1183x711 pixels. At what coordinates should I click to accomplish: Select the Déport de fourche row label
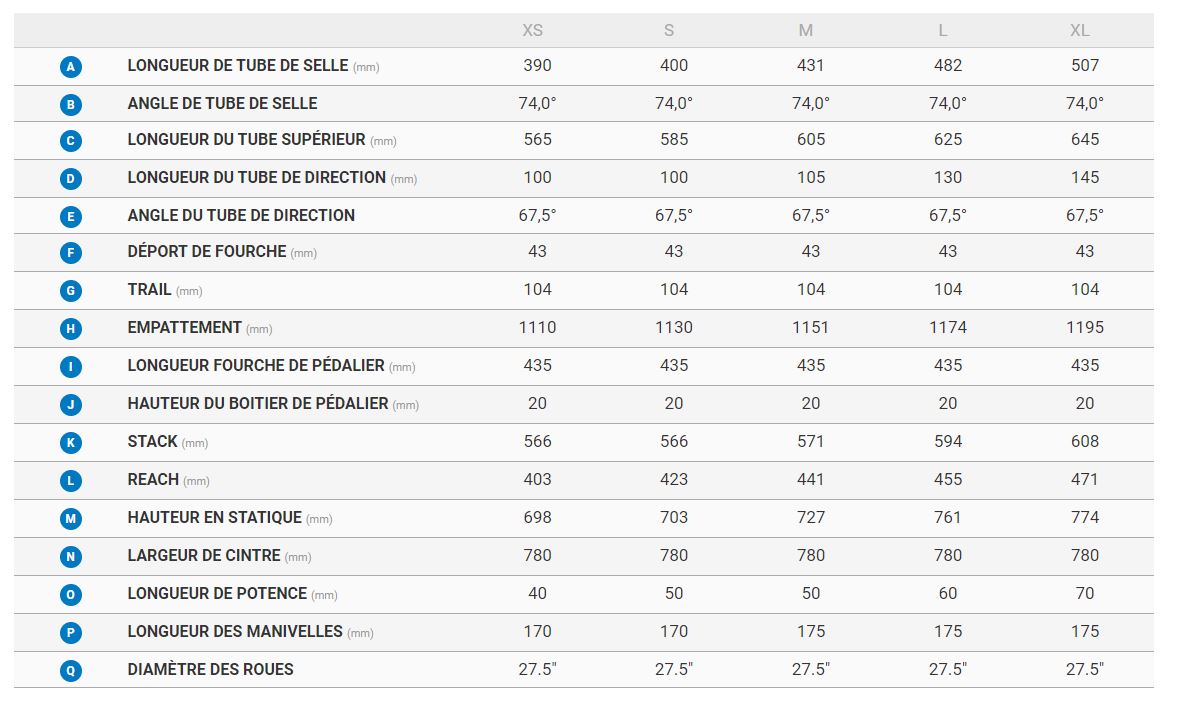207,252
